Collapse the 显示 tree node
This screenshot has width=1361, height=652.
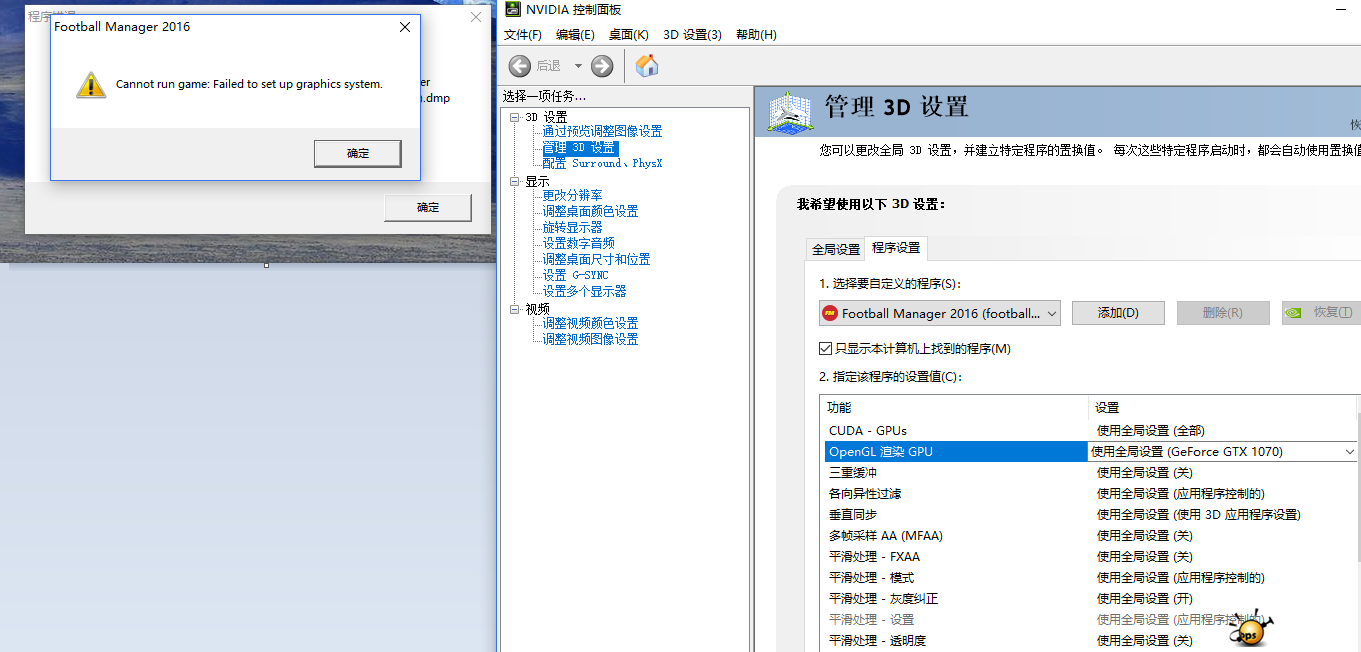pos(515,182)
